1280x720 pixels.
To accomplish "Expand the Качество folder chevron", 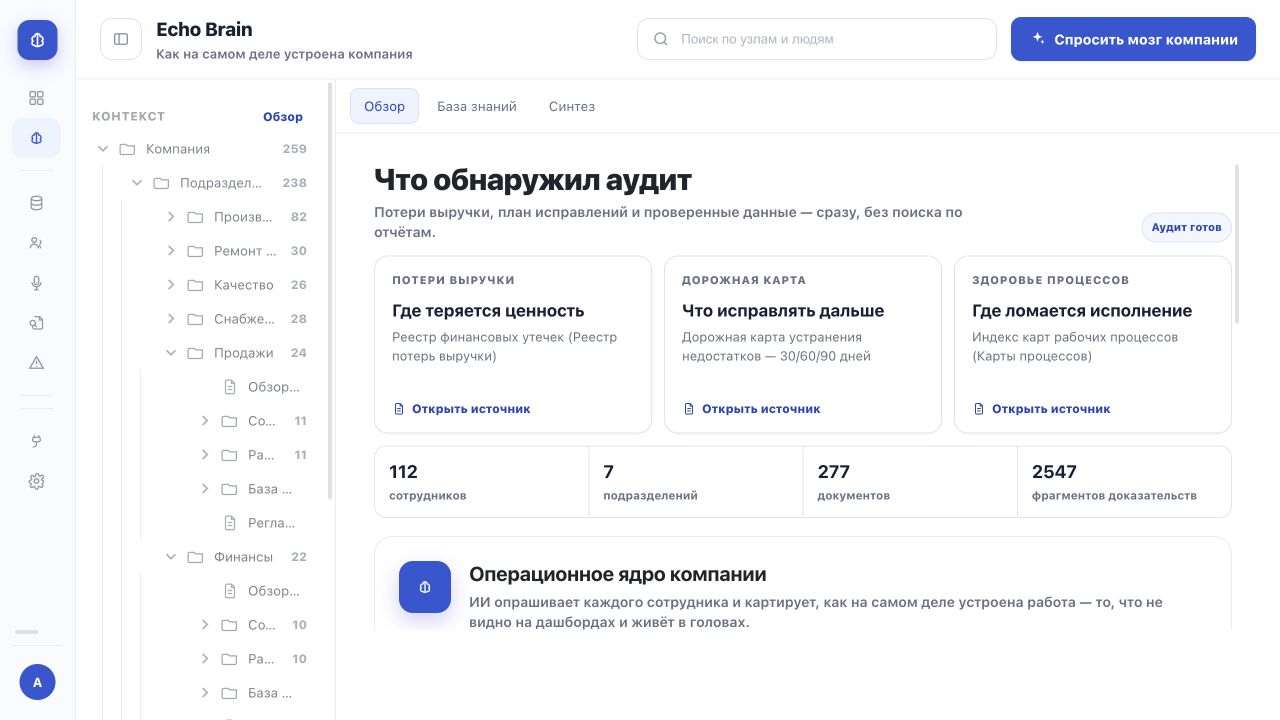I will [x=171, y=285].
